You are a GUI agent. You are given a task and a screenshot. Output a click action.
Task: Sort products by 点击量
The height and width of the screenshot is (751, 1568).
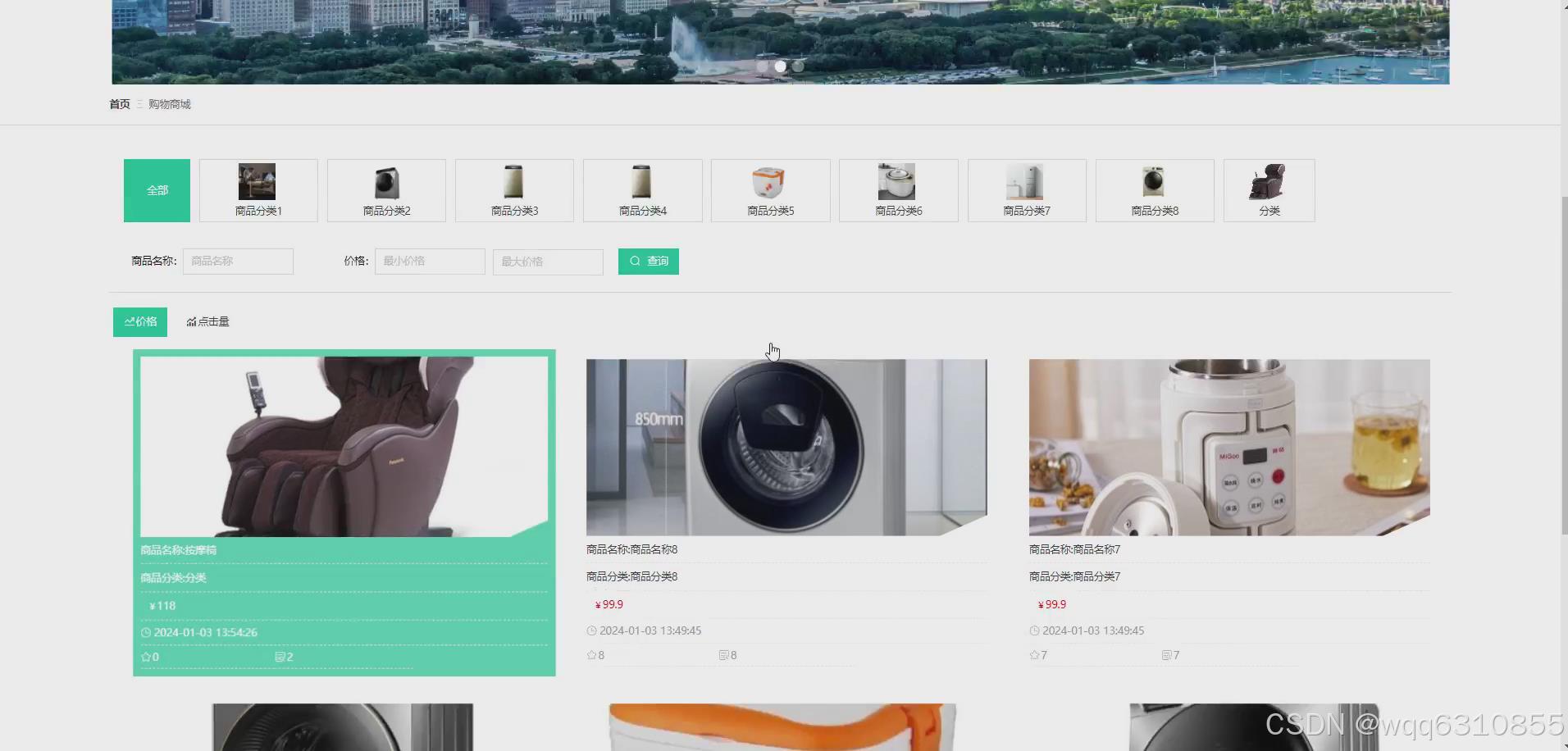coord(207,322)
